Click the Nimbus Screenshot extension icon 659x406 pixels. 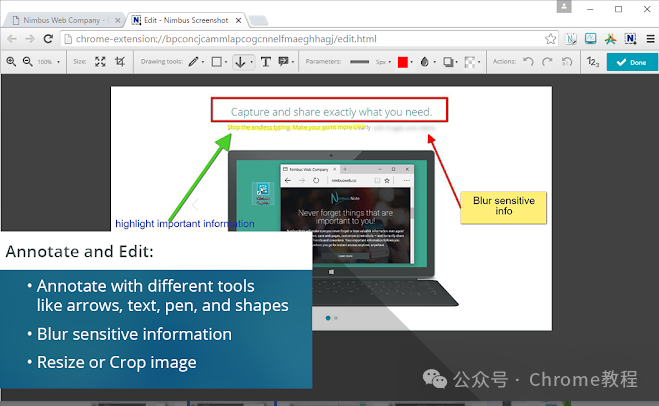click(630, 39)
